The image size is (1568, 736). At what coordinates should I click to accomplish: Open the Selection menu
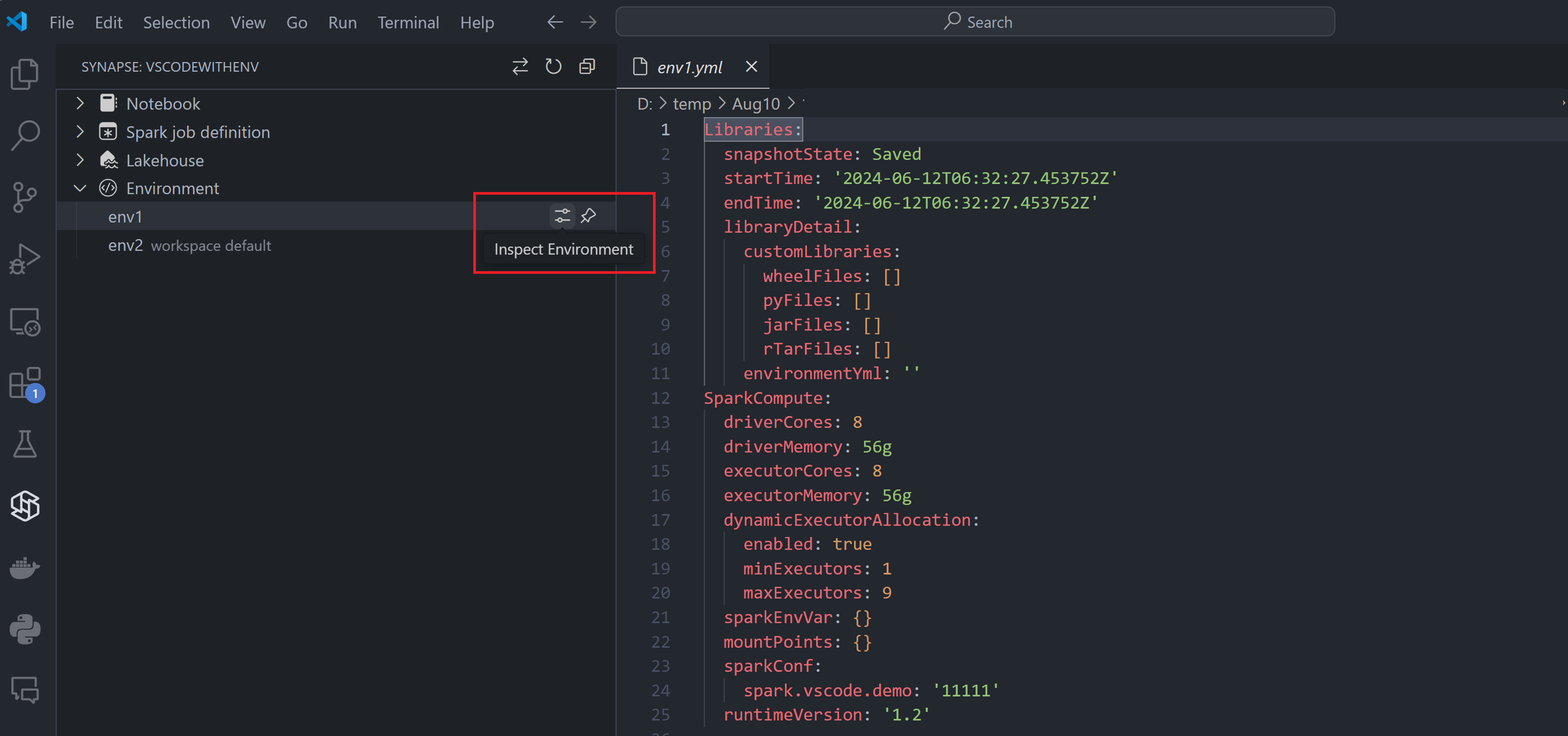176,22
